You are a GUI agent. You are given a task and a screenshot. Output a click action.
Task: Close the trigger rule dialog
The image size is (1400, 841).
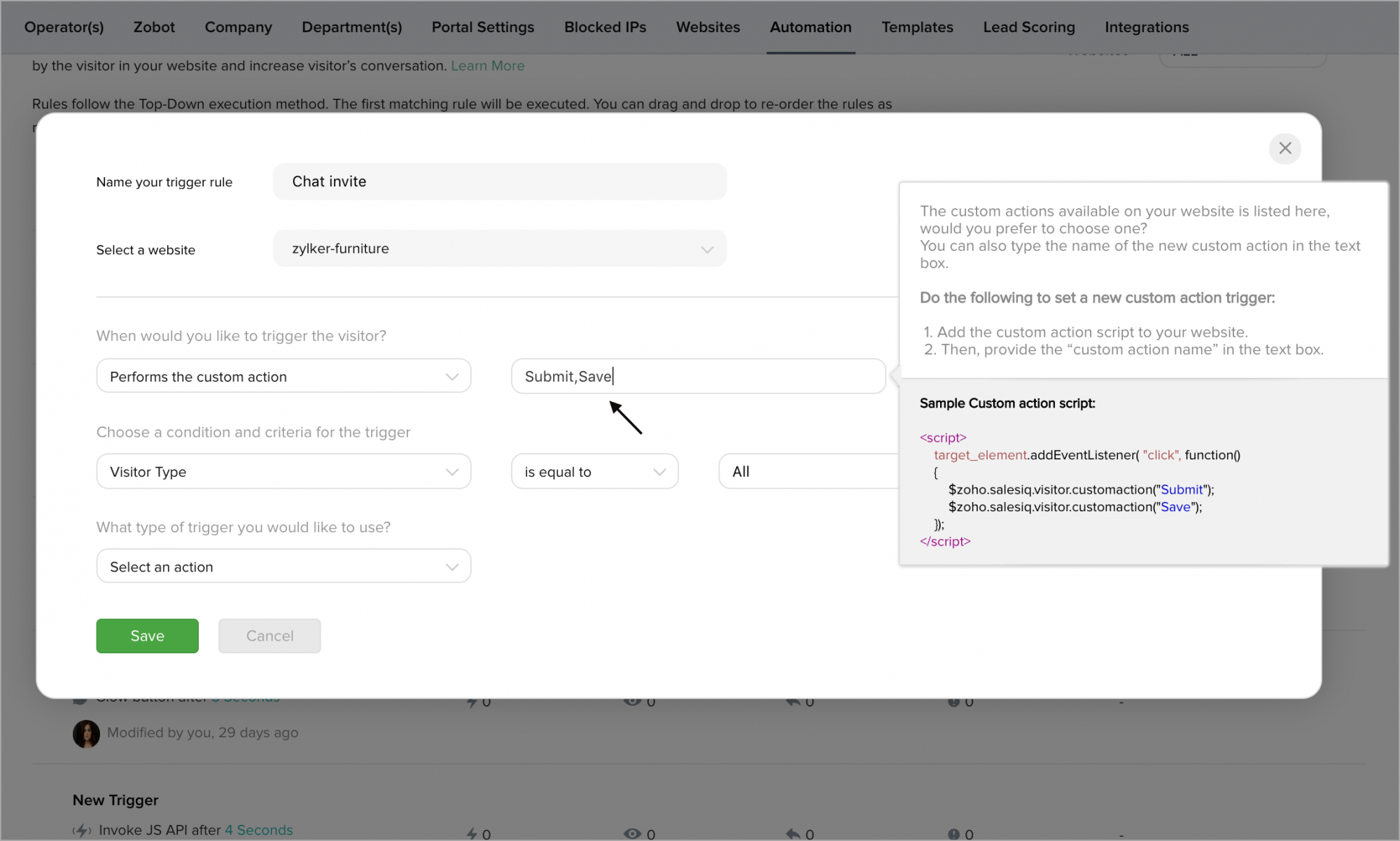[1284, 148]
